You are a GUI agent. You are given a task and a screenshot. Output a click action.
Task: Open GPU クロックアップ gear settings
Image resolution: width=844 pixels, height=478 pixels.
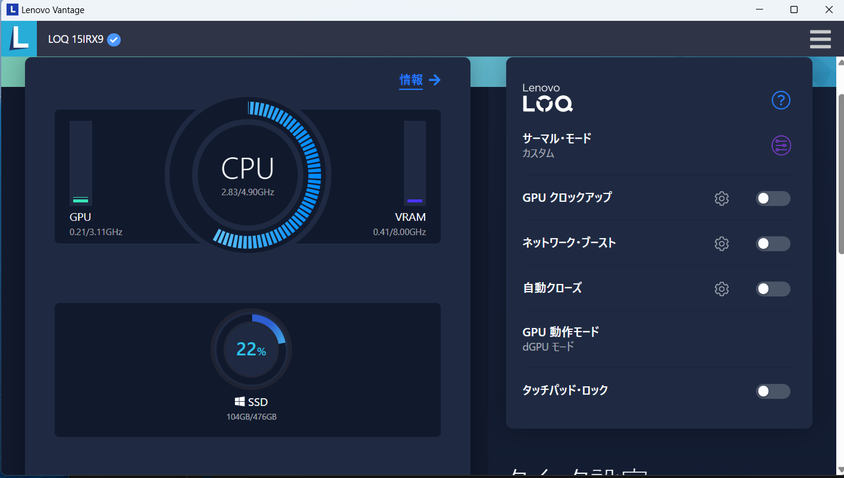[x=721, y=198]
